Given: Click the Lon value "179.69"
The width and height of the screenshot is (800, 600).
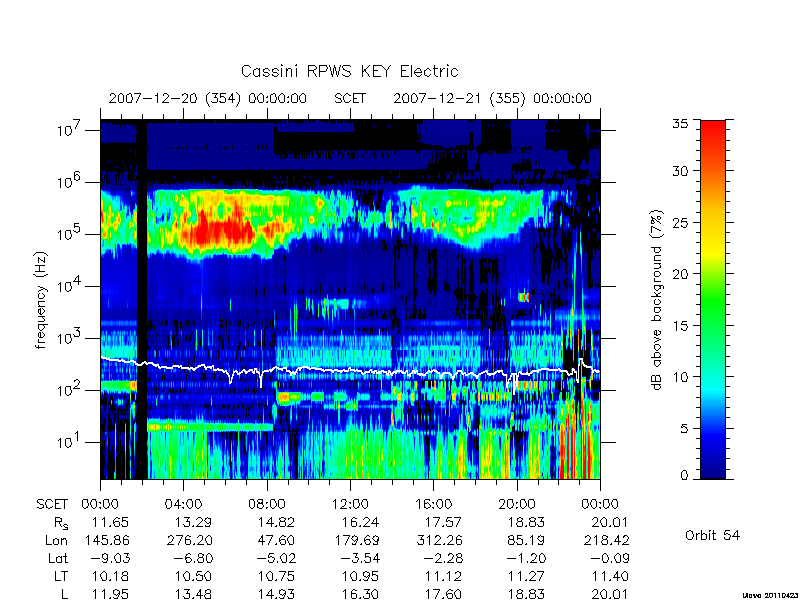Looking at the screenshot, I should pos(357,540).
